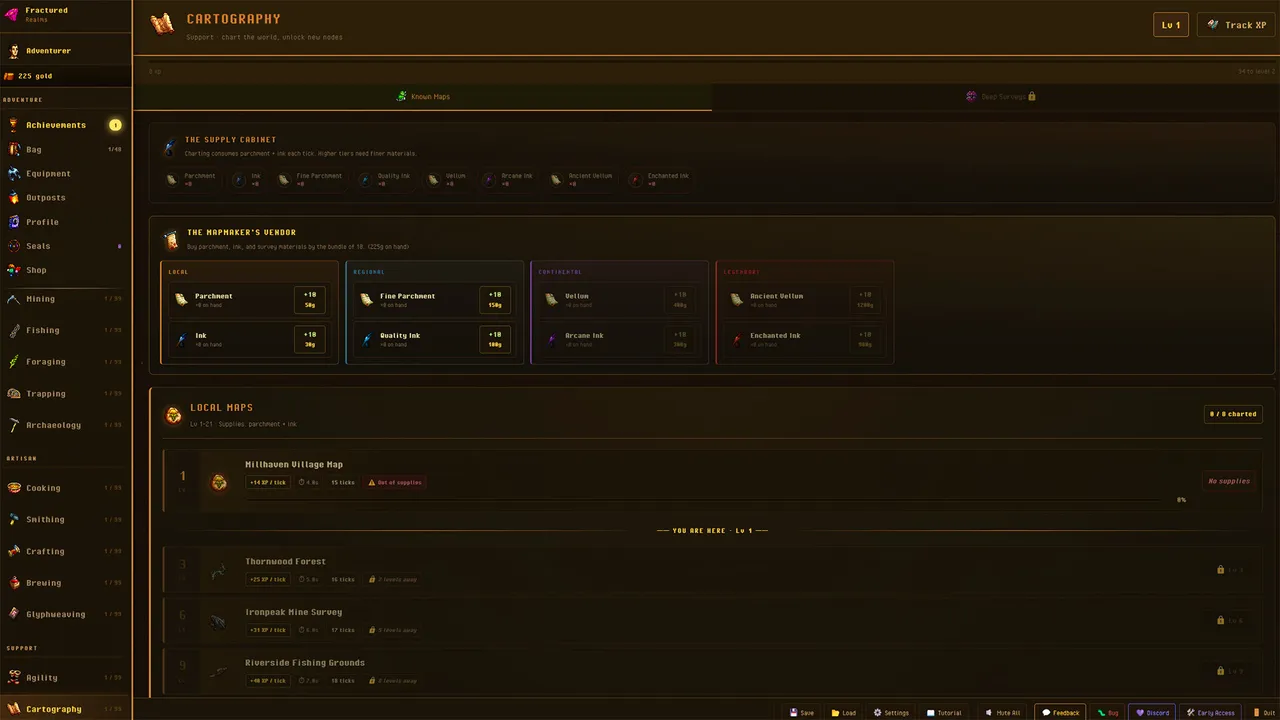This screenshot has width=1280, height=720.
Task: Report a Bug from the bottom bar
Action: pyautogui.click(x=1108, y=713)
